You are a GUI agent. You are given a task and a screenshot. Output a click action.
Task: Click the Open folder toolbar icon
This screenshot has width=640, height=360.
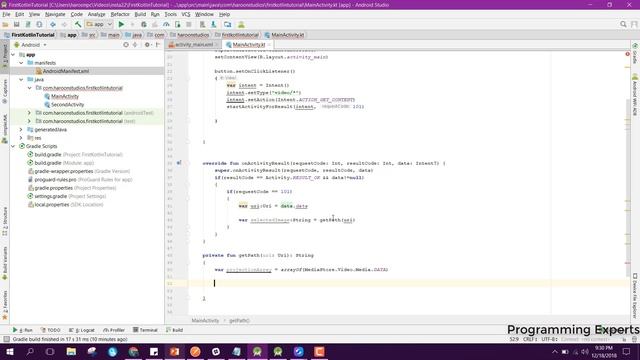(x=5, y=24)
